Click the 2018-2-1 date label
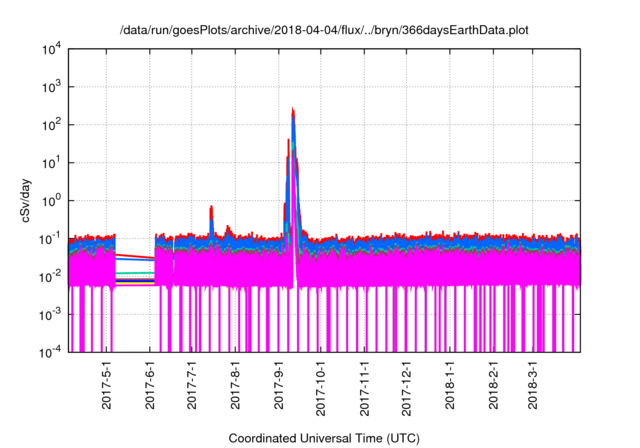Screen dimensions: 640x448 493,384
